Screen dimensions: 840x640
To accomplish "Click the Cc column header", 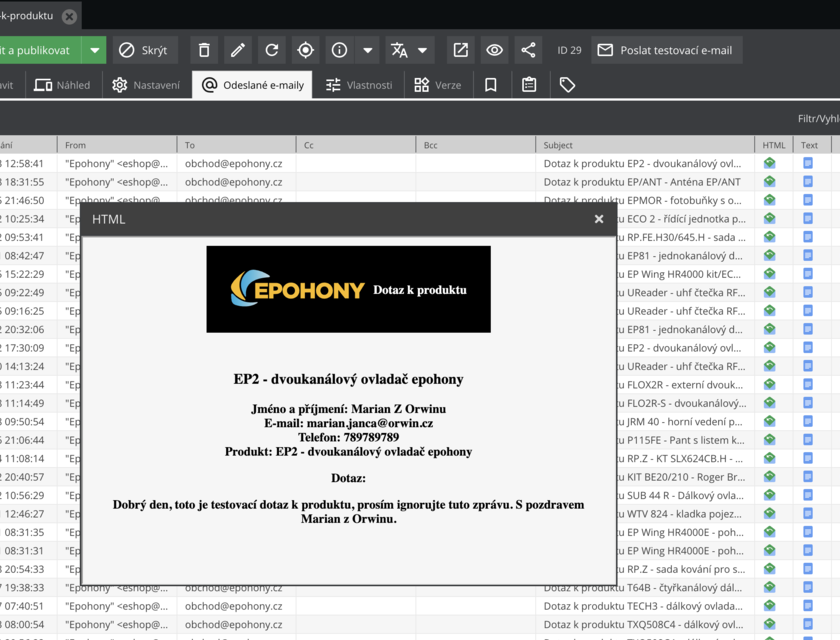I will point(356,145).
